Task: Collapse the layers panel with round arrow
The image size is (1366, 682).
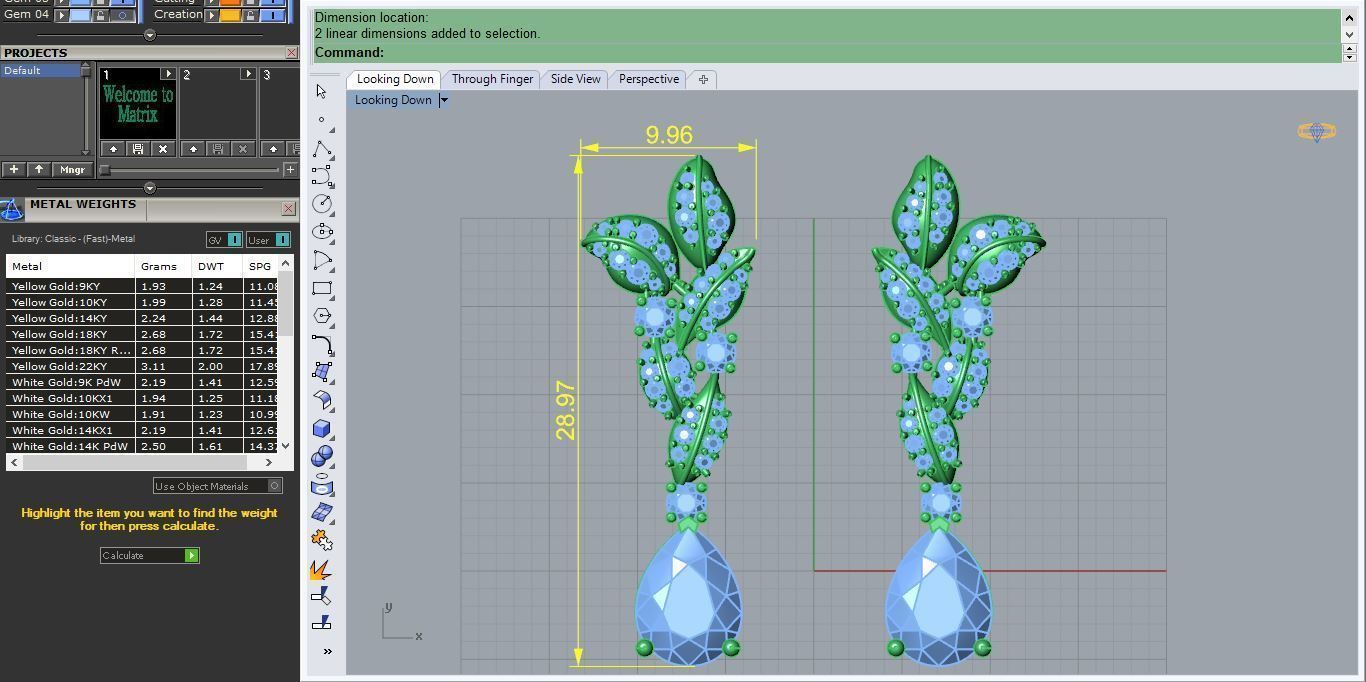Action: point(150,35)
